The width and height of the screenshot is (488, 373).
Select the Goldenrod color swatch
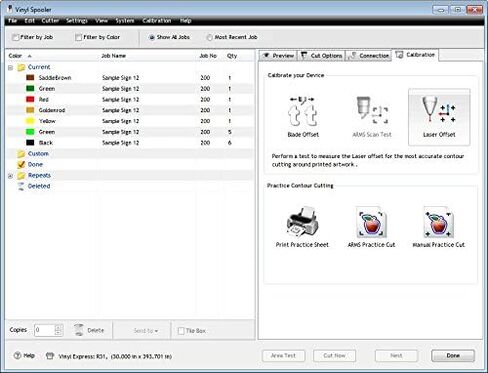tap(30, 110)
